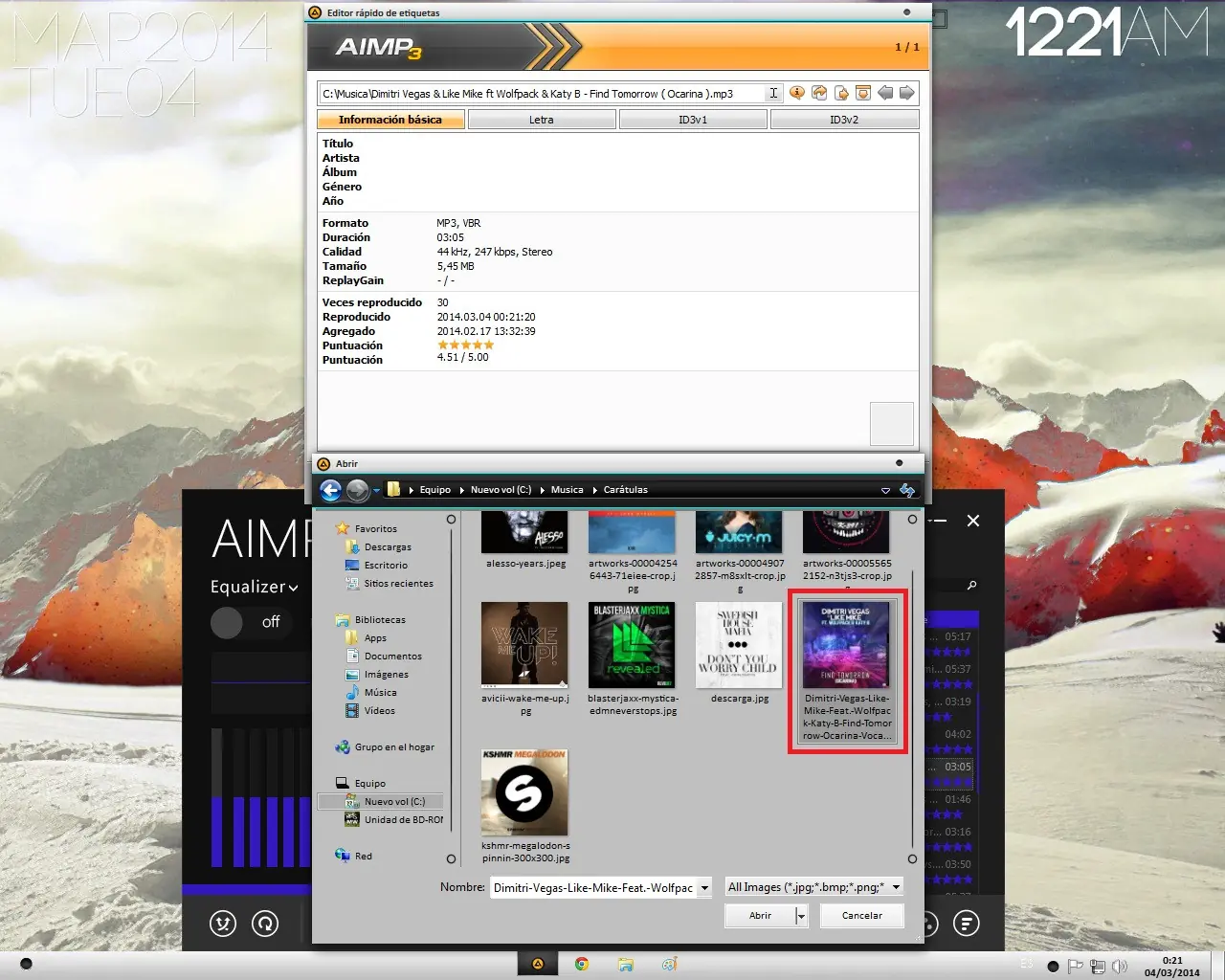Image resolution: width=1225 pixels, height=980 pixels.
Task: Select Red in the navigation pane
Action: pyautogui.click(x=354, y=856)
